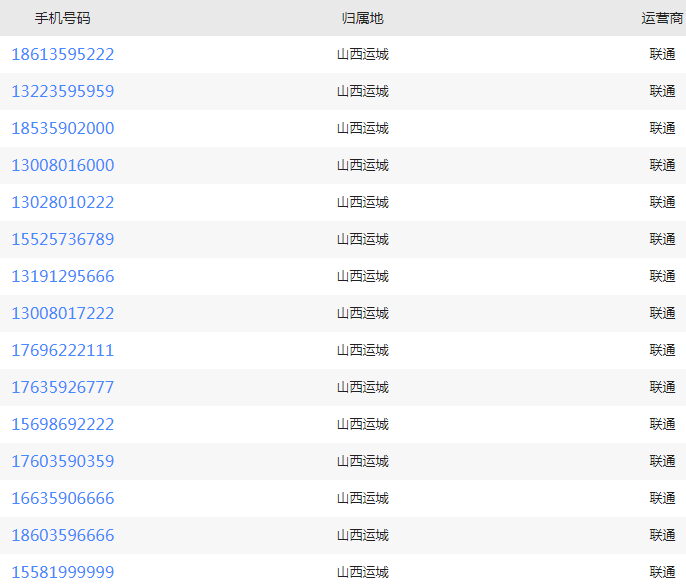Click 联通 in the 18613595222 row
Screen dimensions: 686x587
[662, 54]
